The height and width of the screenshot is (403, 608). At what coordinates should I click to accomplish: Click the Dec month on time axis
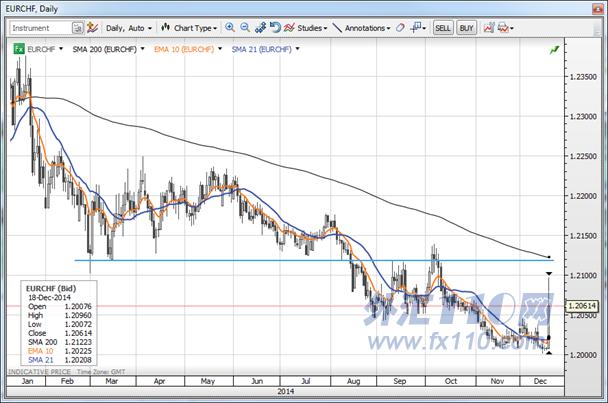541,381
